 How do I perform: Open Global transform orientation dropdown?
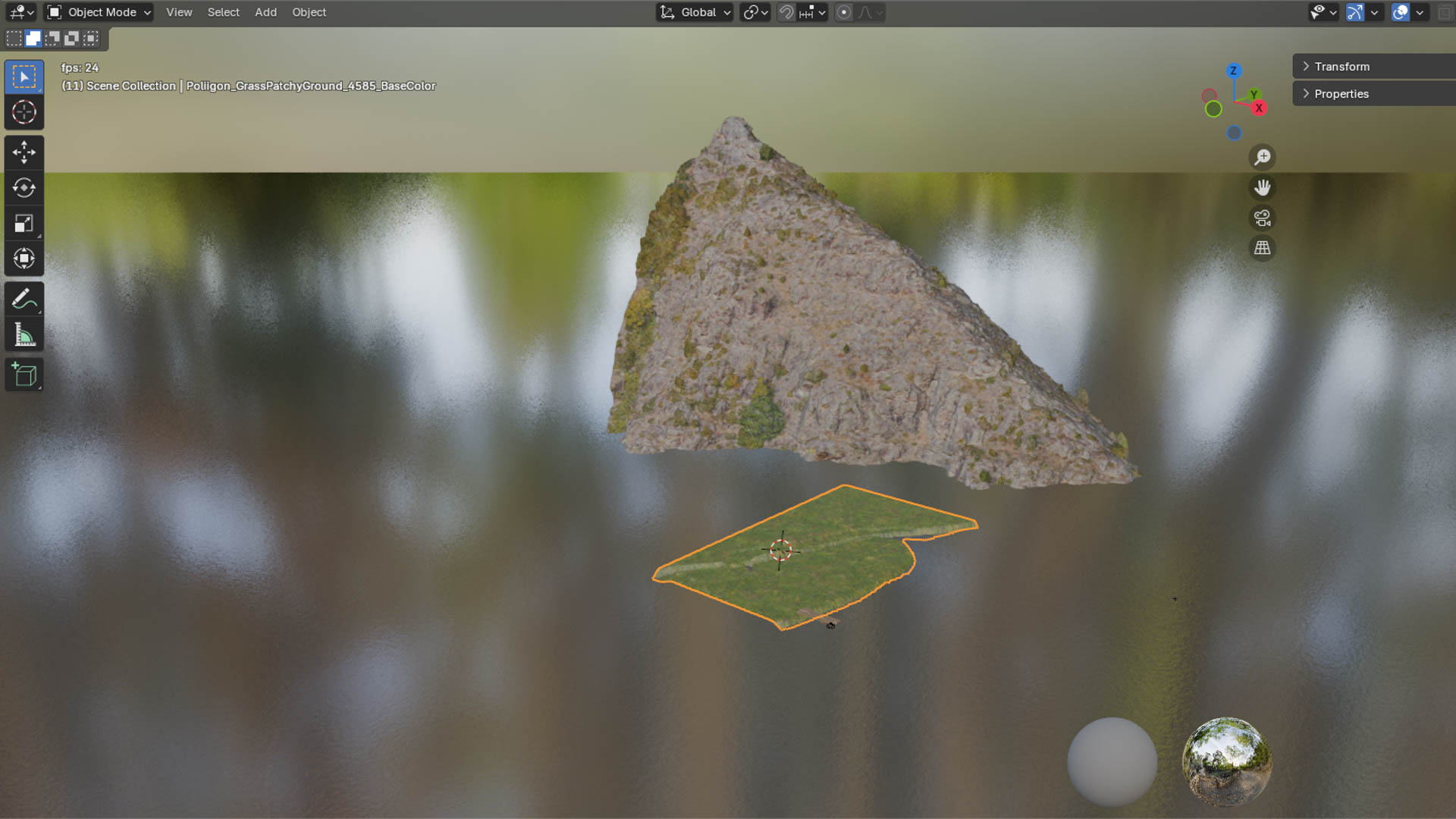(695, 12)
